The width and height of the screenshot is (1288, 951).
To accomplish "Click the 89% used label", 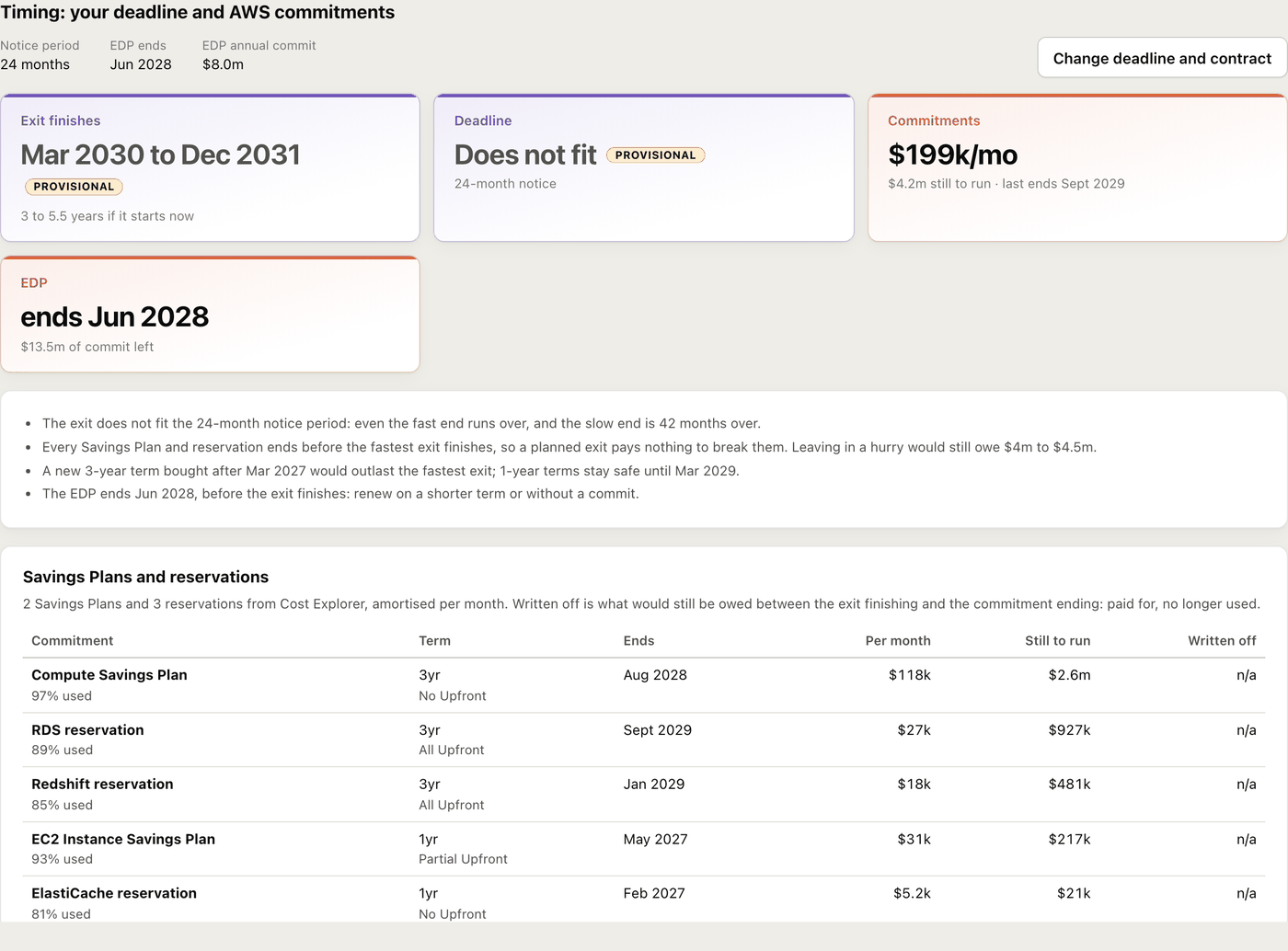I will pos(62,750).
